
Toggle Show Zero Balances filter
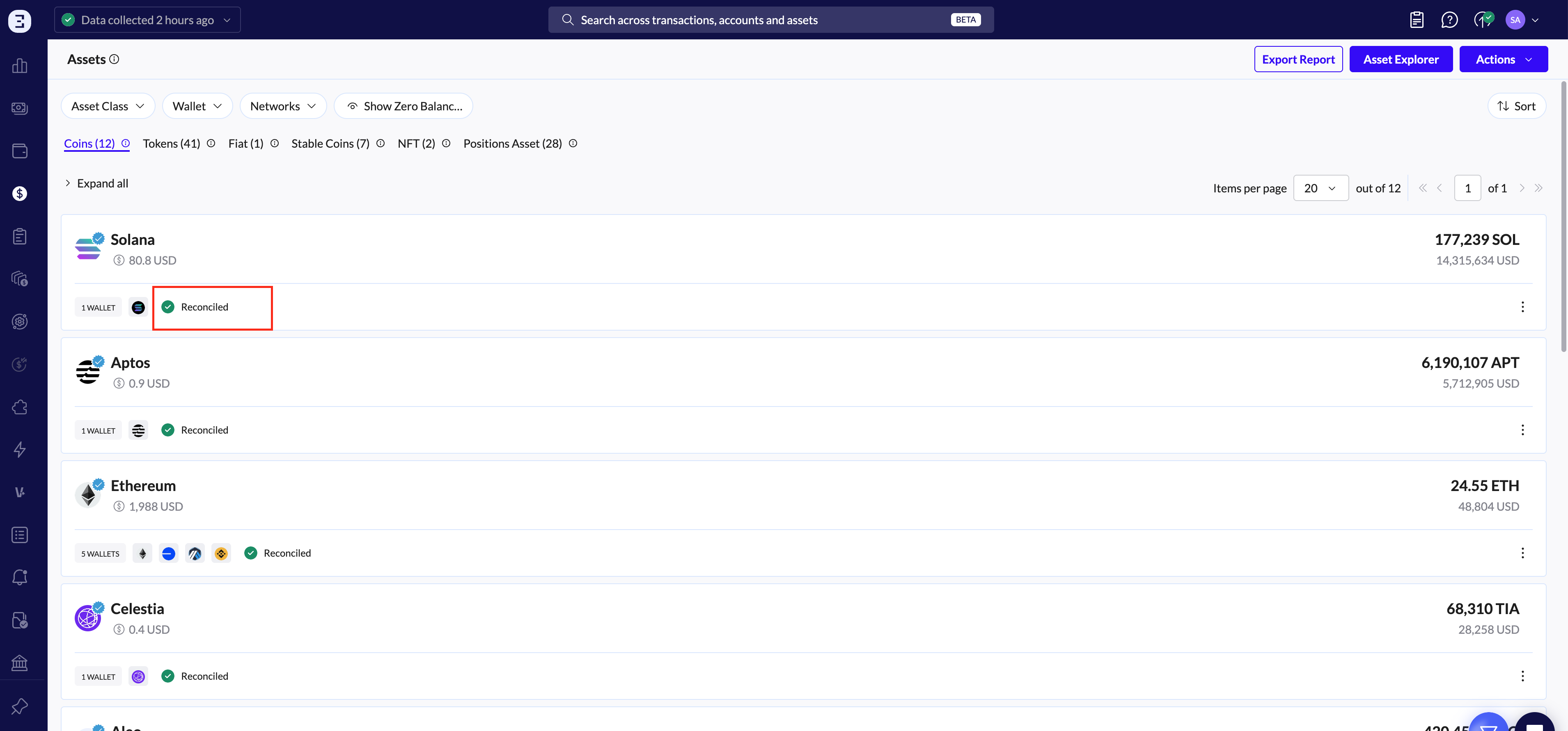click(x=403, y=106)
